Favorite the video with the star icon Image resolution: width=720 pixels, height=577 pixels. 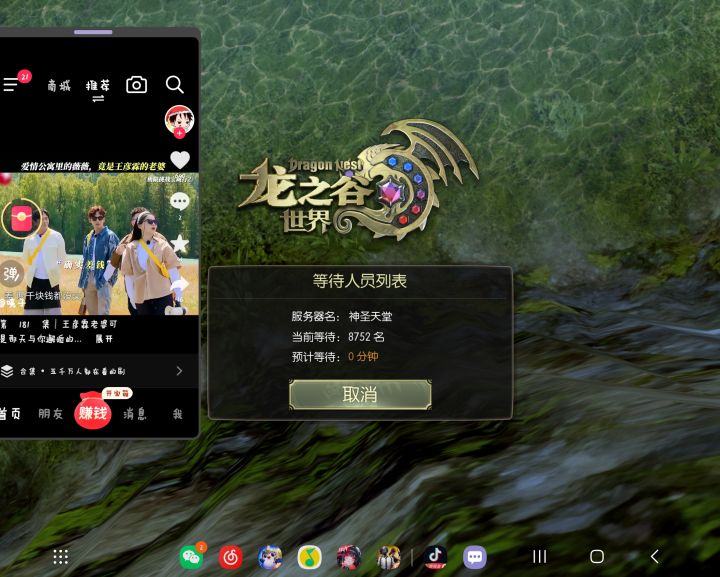point(180,244)
